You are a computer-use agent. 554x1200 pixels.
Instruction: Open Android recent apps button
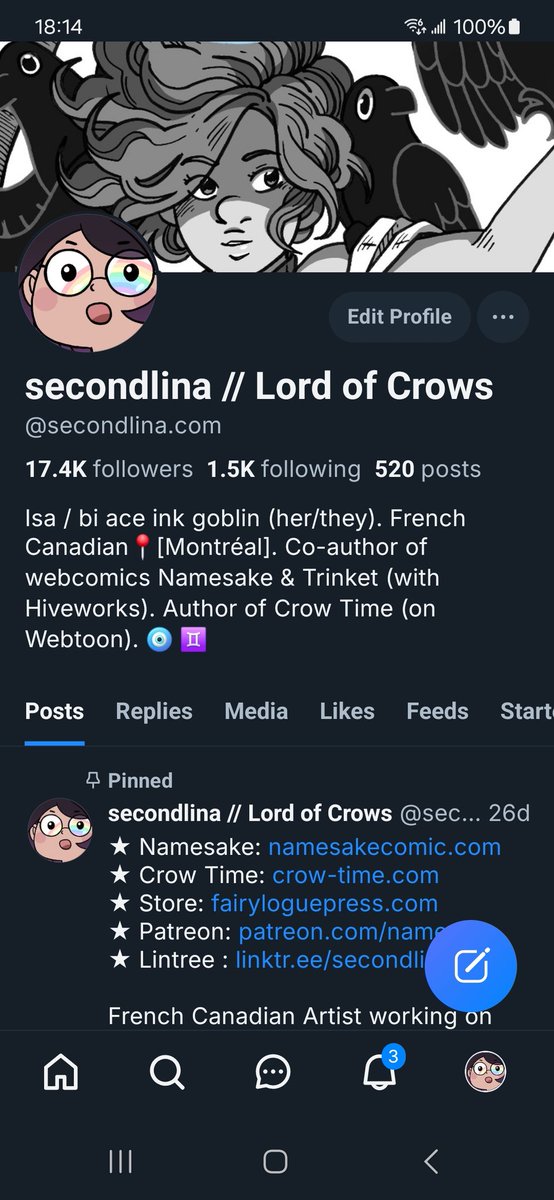[x=120, y=1161]
